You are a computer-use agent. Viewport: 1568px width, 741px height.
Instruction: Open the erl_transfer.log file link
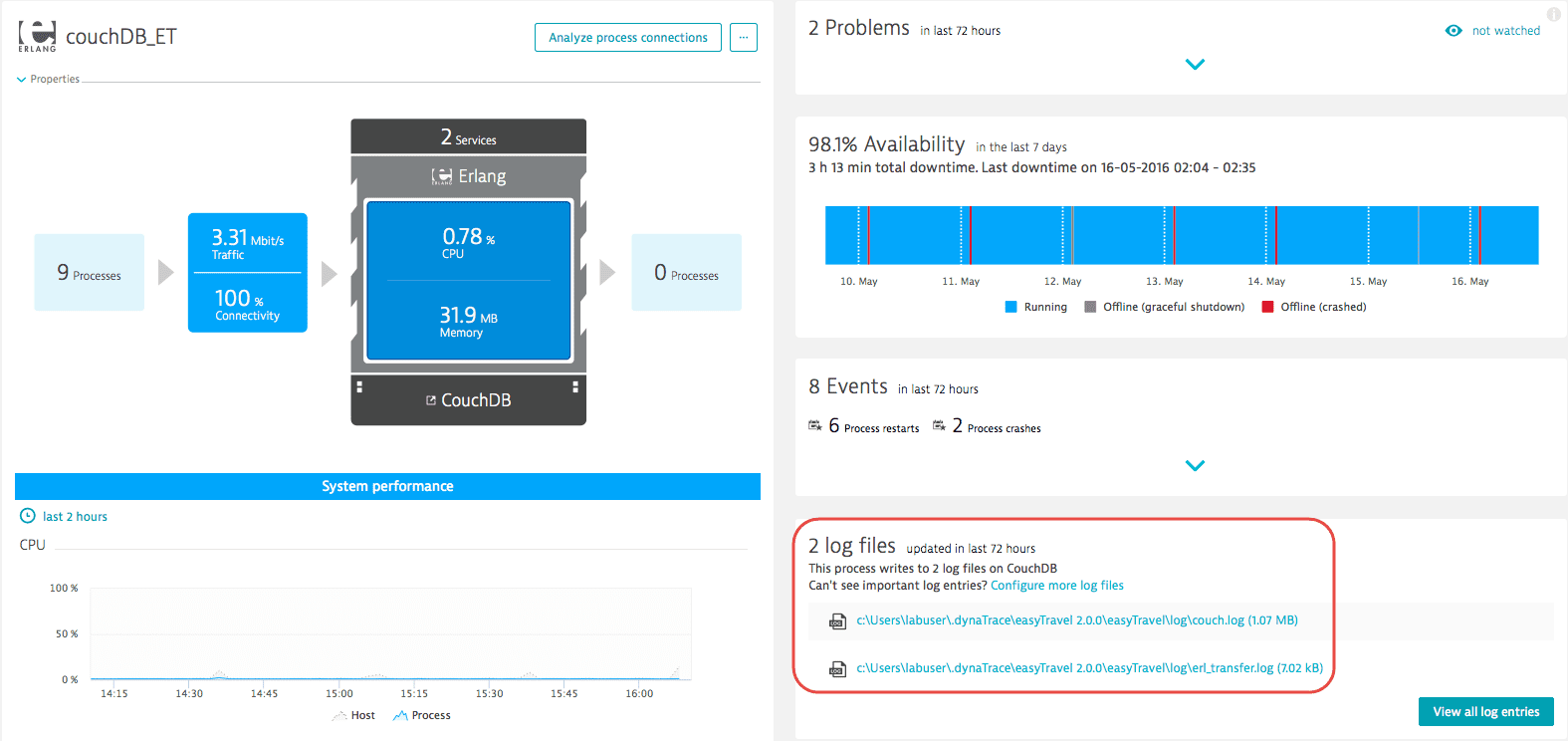coord(1090,668)
